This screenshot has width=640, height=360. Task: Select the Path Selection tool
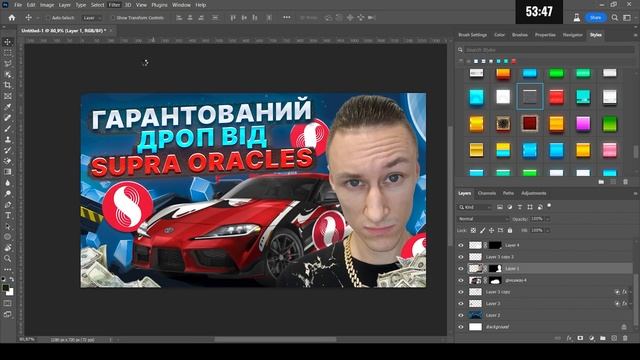pyautogui.click(x=8, y=226)
